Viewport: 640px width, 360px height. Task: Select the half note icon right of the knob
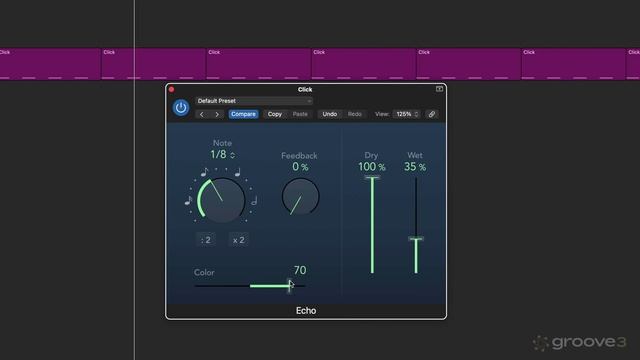(254, 200)
